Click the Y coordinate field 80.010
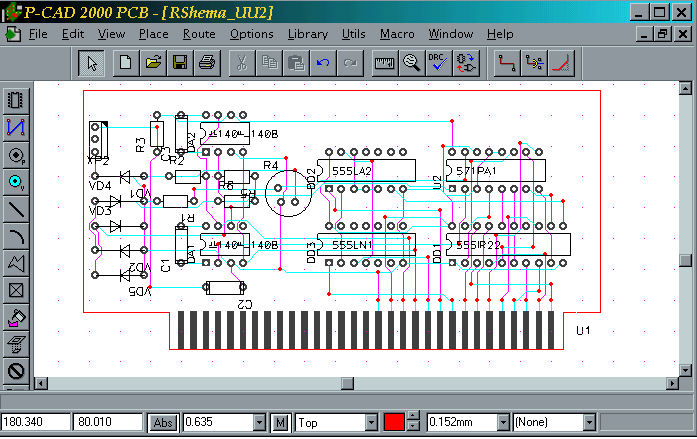This screenshot has height=439, width=697. 108,422
